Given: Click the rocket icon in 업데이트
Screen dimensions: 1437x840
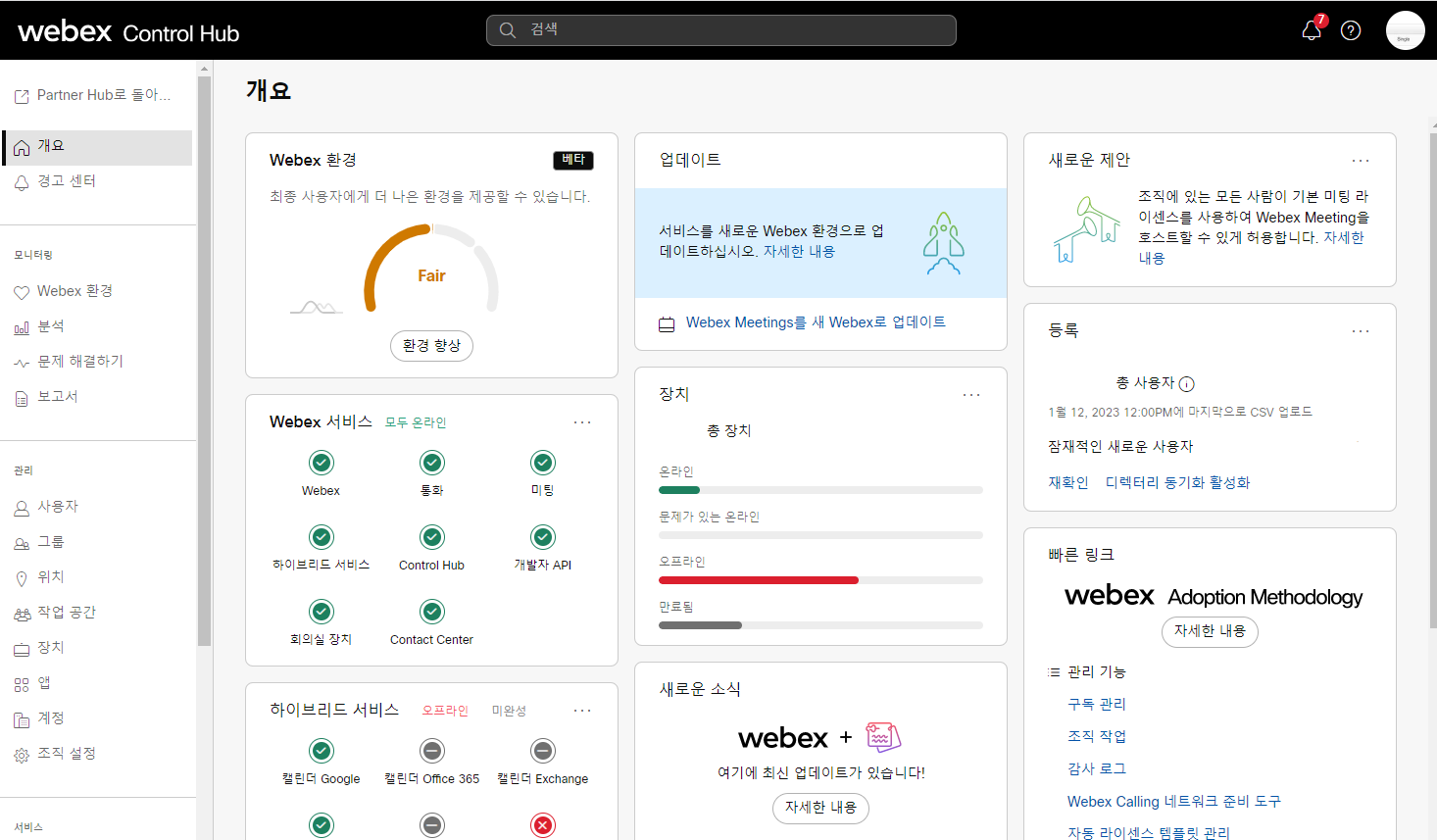Looking at the screenshot, I should point(943,243).
